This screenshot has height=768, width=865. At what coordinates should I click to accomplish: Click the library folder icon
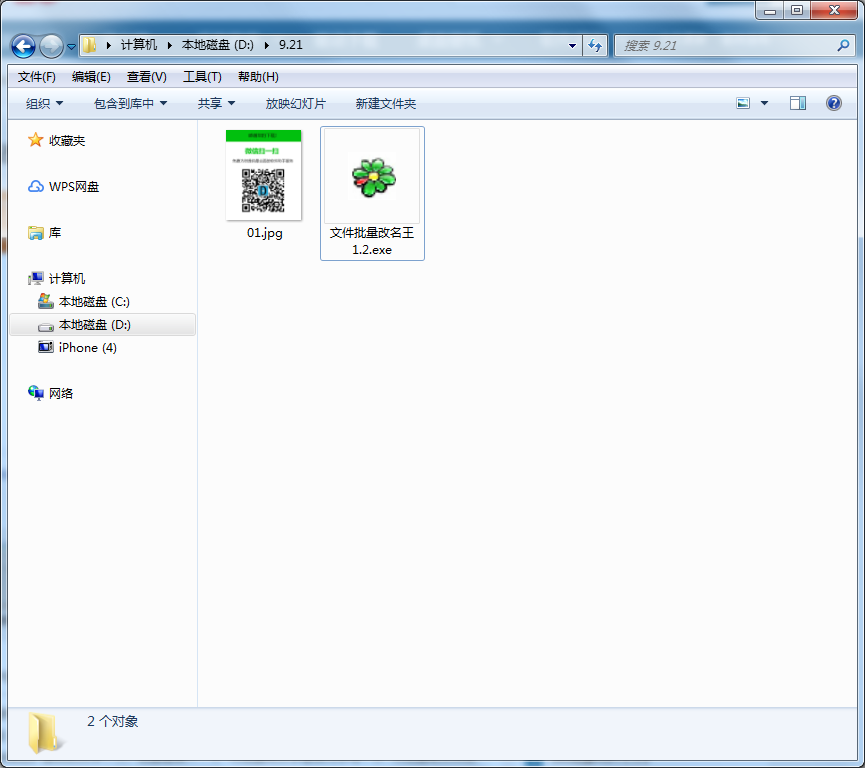pyautogui.click(x=36, y=233)
